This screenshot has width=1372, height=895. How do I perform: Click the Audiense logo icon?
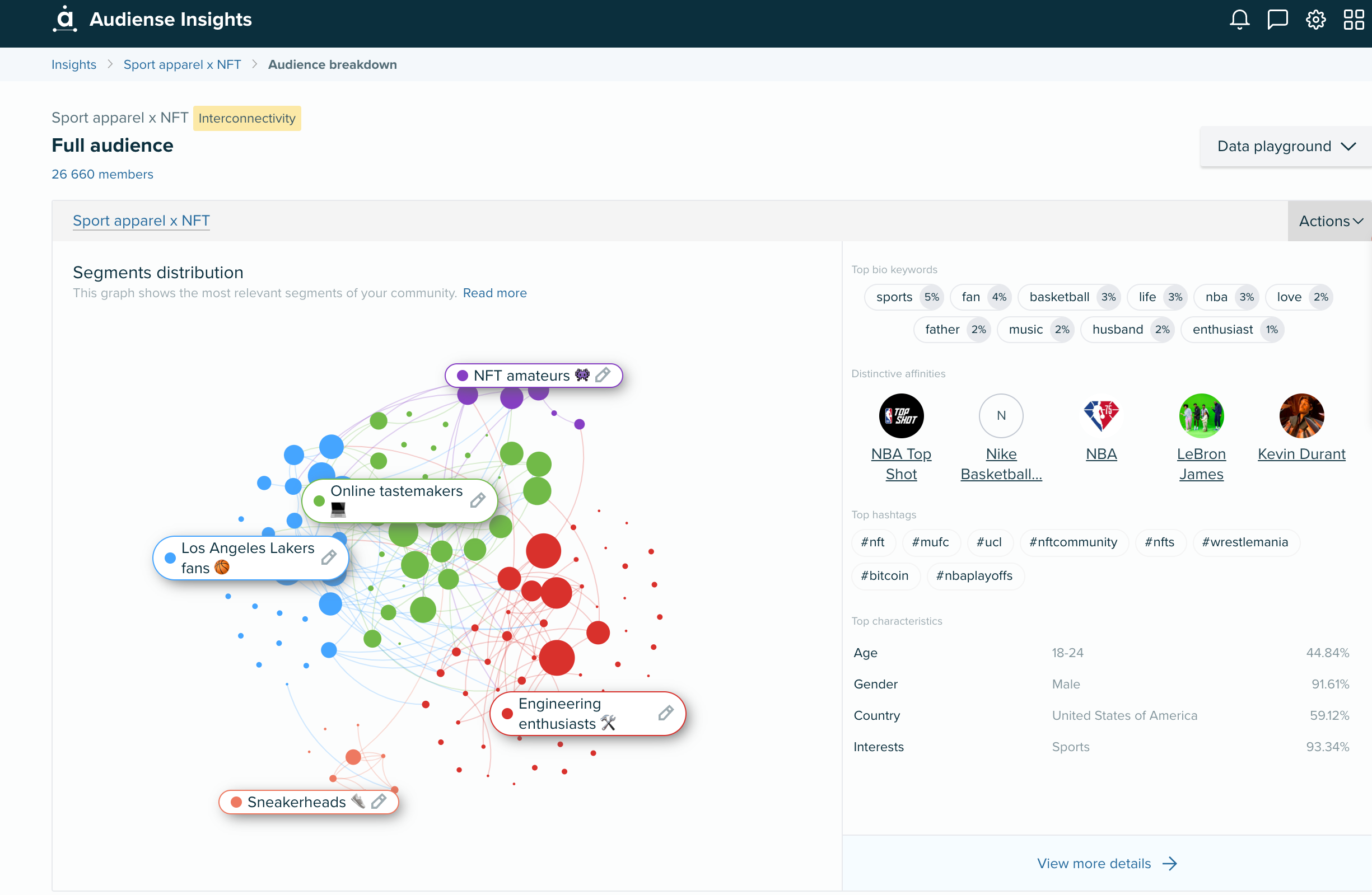65,19
